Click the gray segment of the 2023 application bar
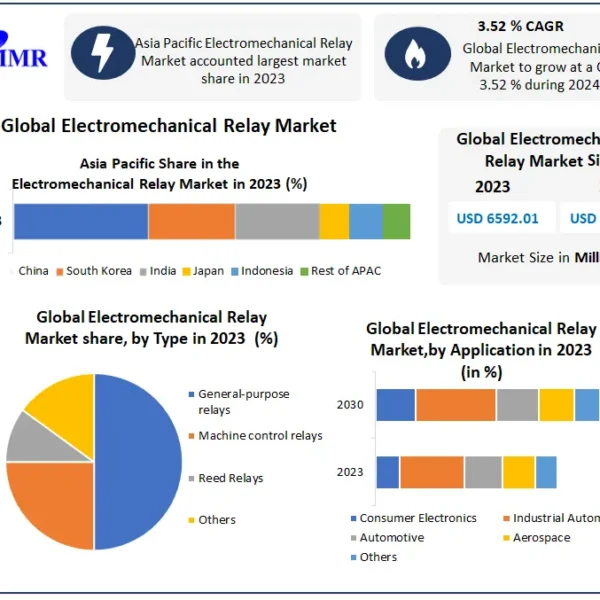The height and width of the screenshot is (600, 600). click(x=483, y=472)
